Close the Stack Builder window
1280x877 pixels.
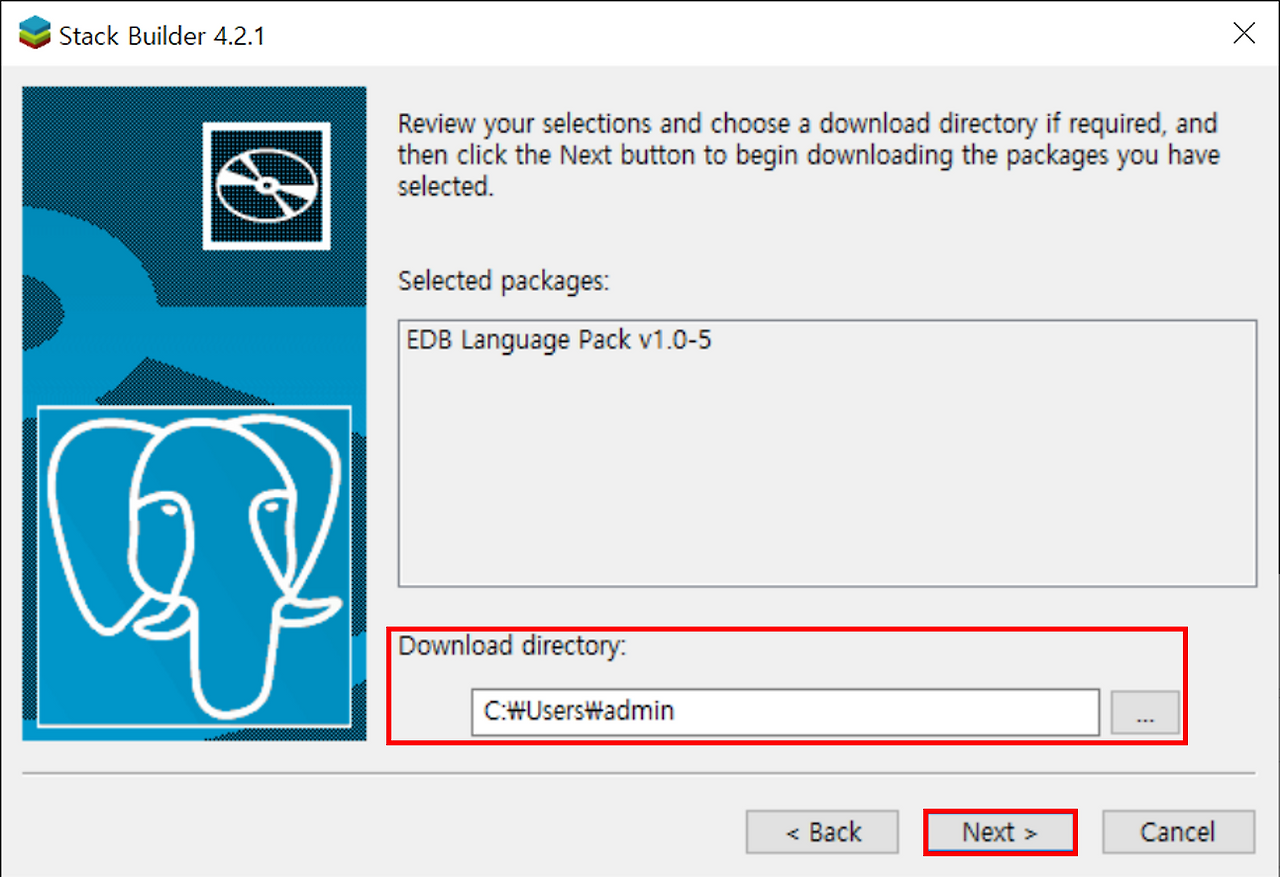coord(1243,33)
